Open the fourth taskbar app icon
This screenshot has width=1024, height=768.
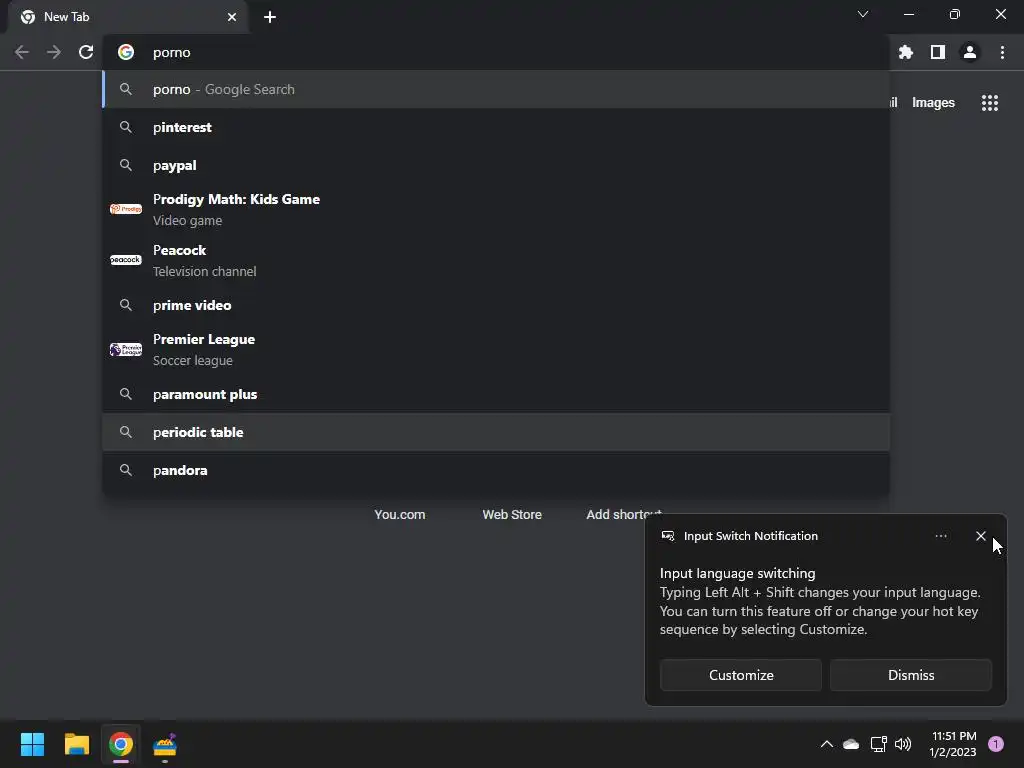click(165, 745)
